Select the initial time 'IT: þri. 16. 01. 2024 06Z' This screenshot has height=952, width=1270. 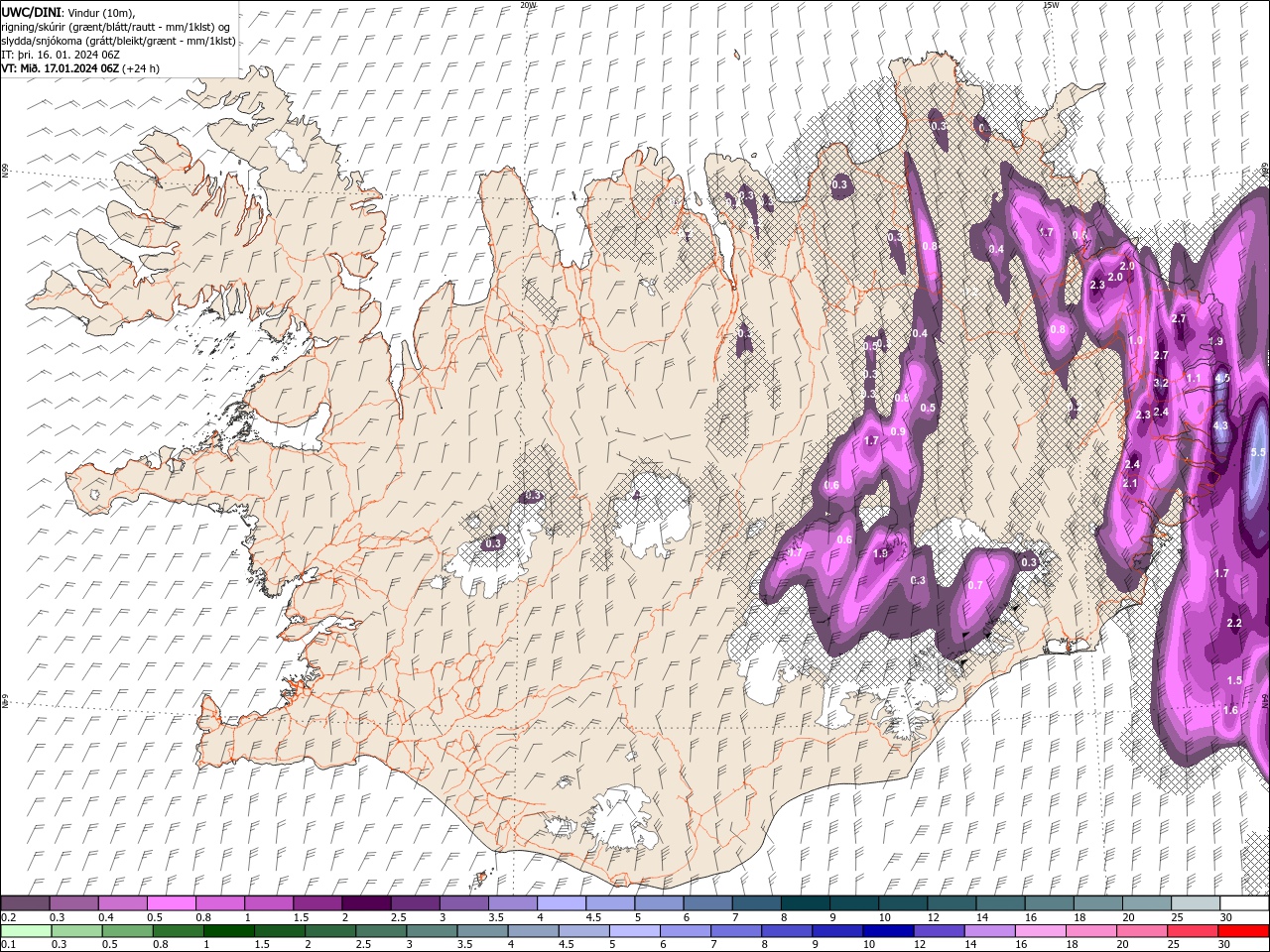pyautogui.click(x=61, y=55)
